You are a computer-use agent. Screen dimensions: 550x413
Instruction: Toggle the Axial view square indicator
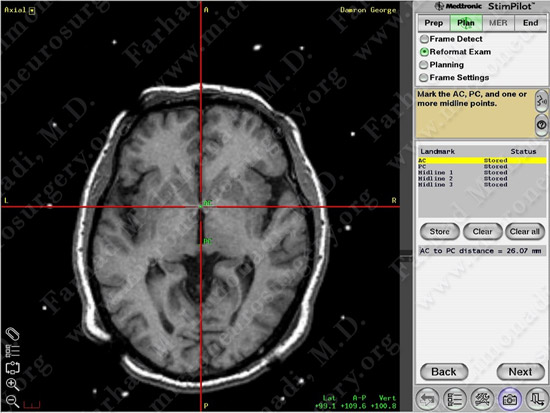click(x=32, y=11)
